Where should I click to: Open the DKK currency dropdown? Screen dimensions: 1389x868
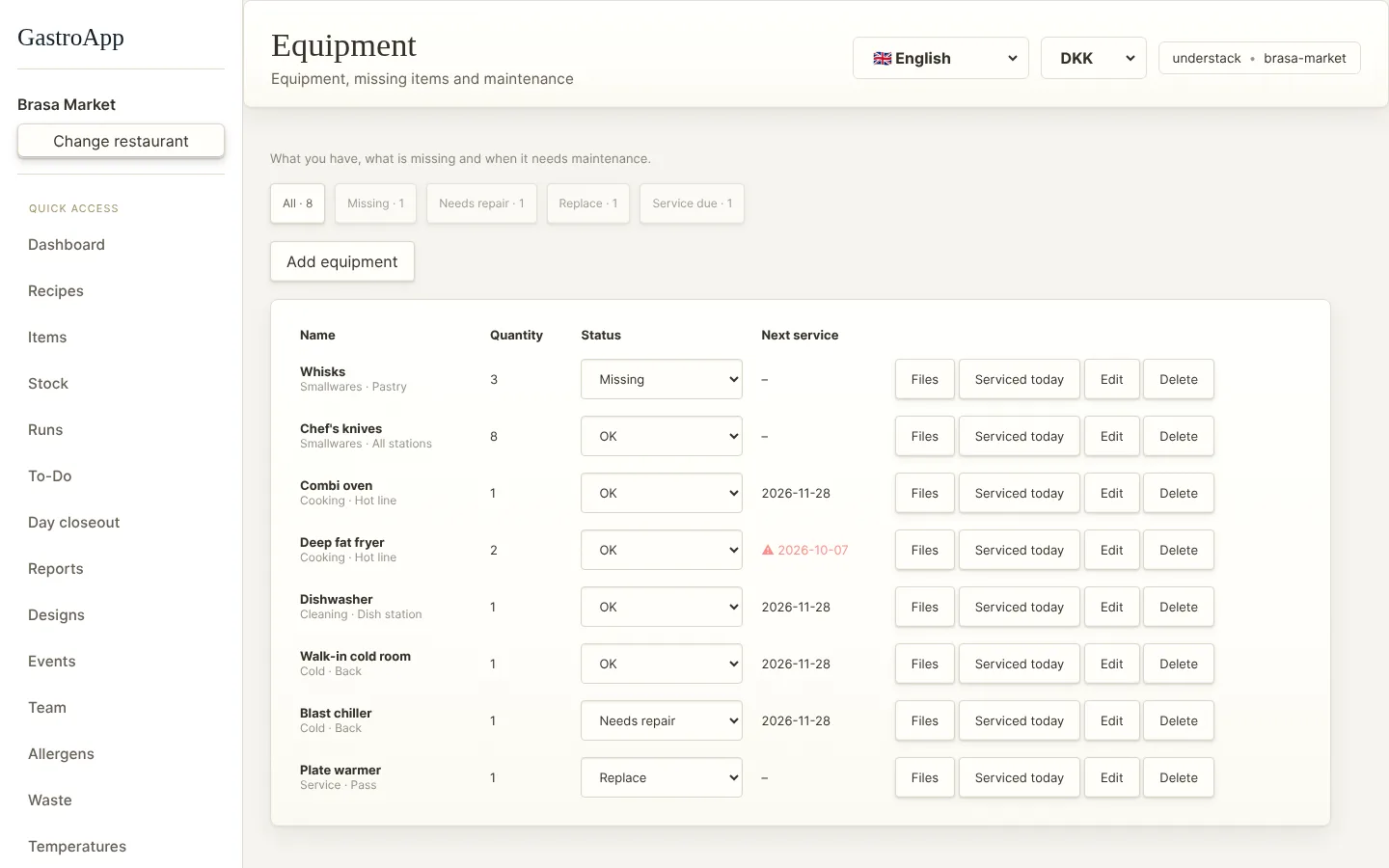click(1094, 58)
